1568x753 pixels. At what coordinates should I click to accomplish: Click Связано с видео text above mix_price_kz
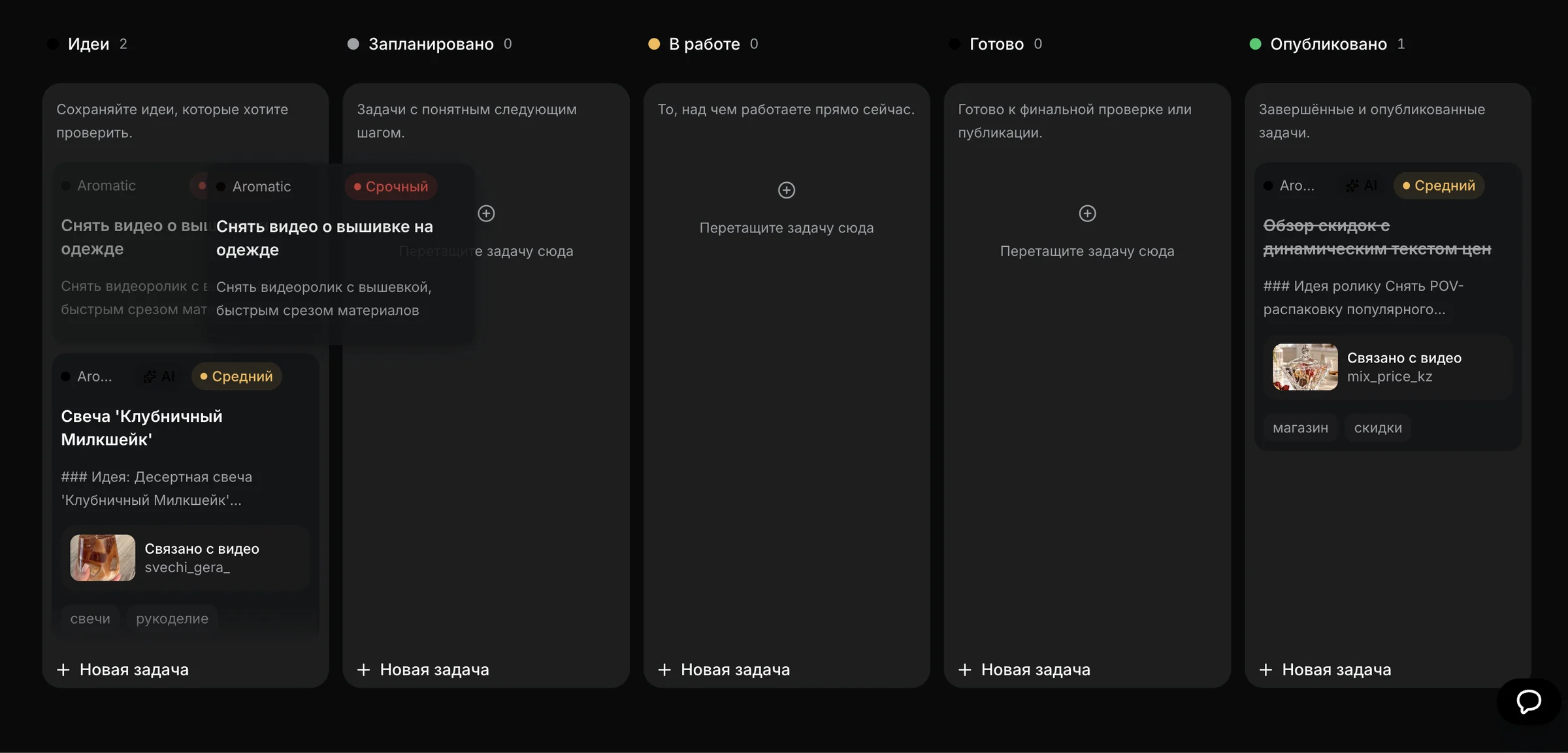1404,358
